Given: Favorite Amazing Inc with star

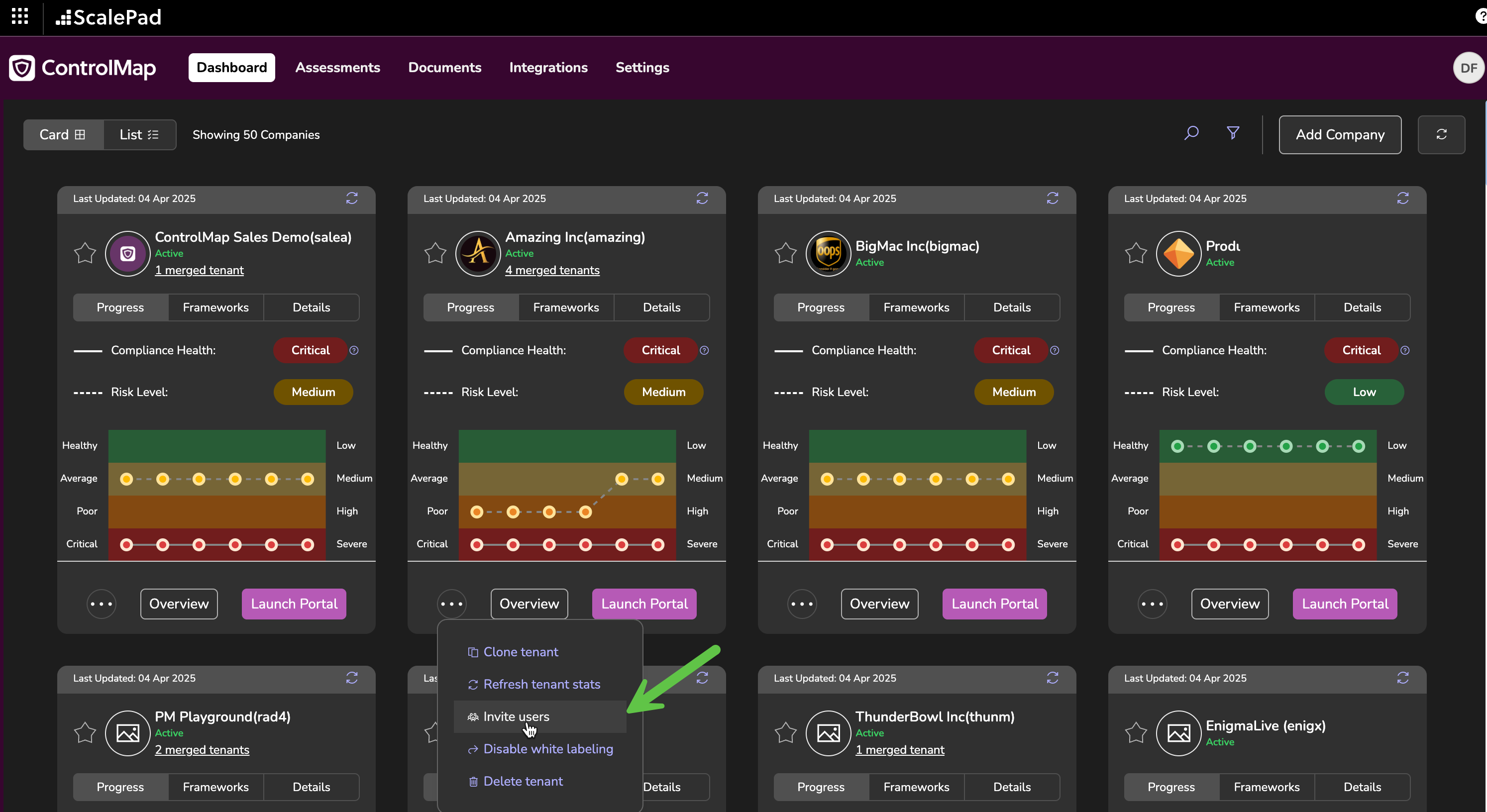Looking at the screenshot, I should tap(435, 253).
